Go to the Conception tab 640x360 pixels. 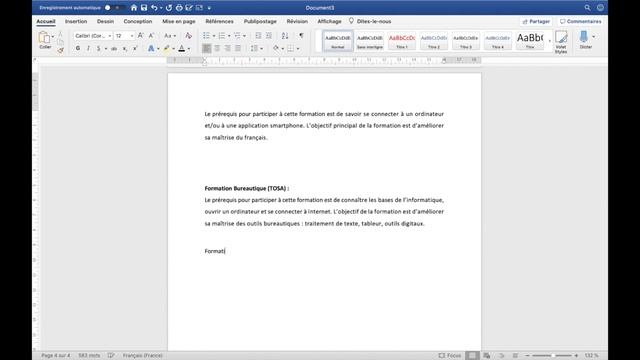pyautogui.click(x=138, y=21)
